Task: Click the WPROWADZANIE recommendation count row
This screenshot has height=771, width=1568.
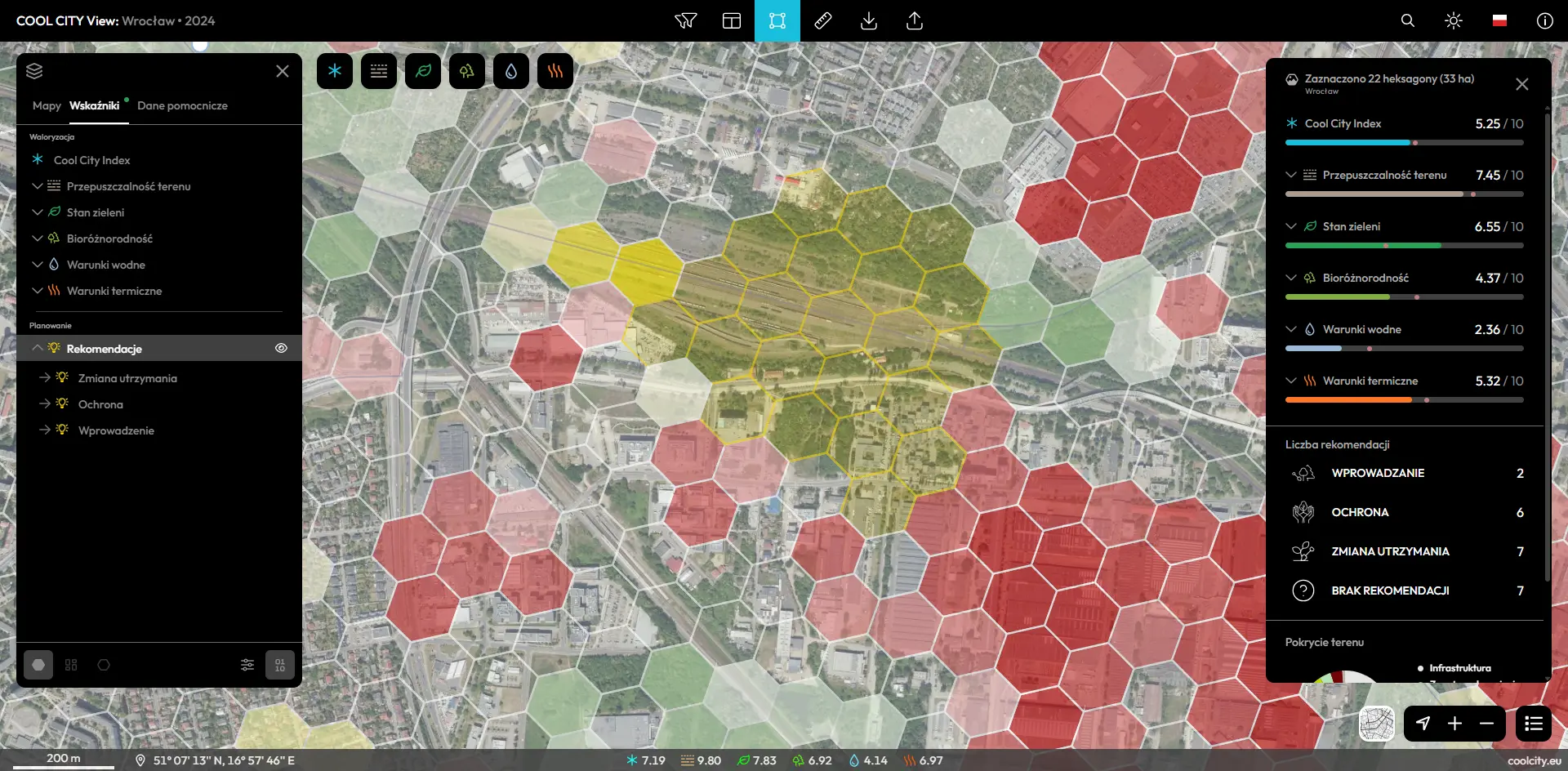Action: pyautogui.click(x=1405, y=473)
